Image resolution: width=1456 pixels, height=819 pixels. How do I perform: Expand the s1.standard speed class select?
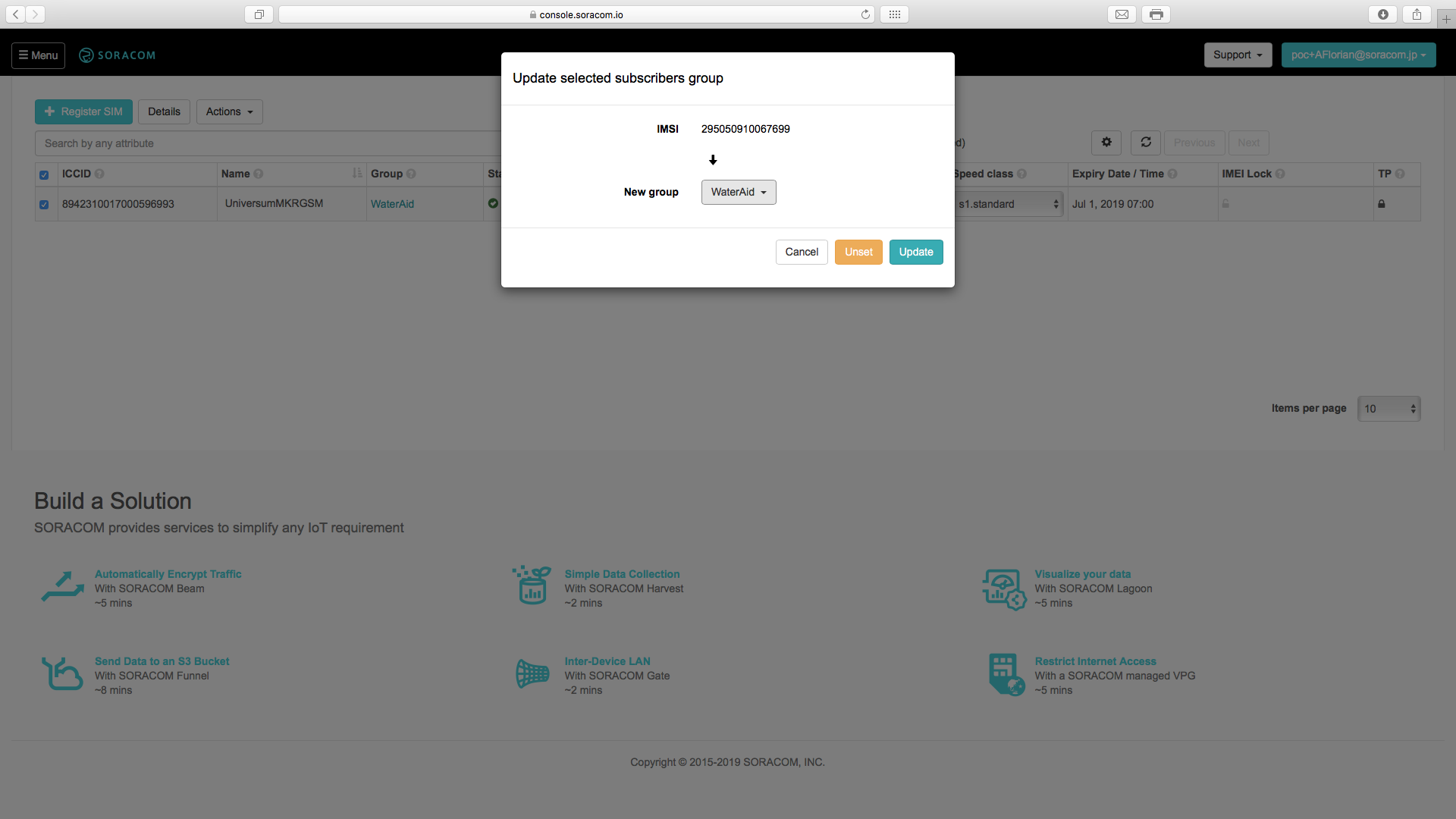click(1008, 205)
